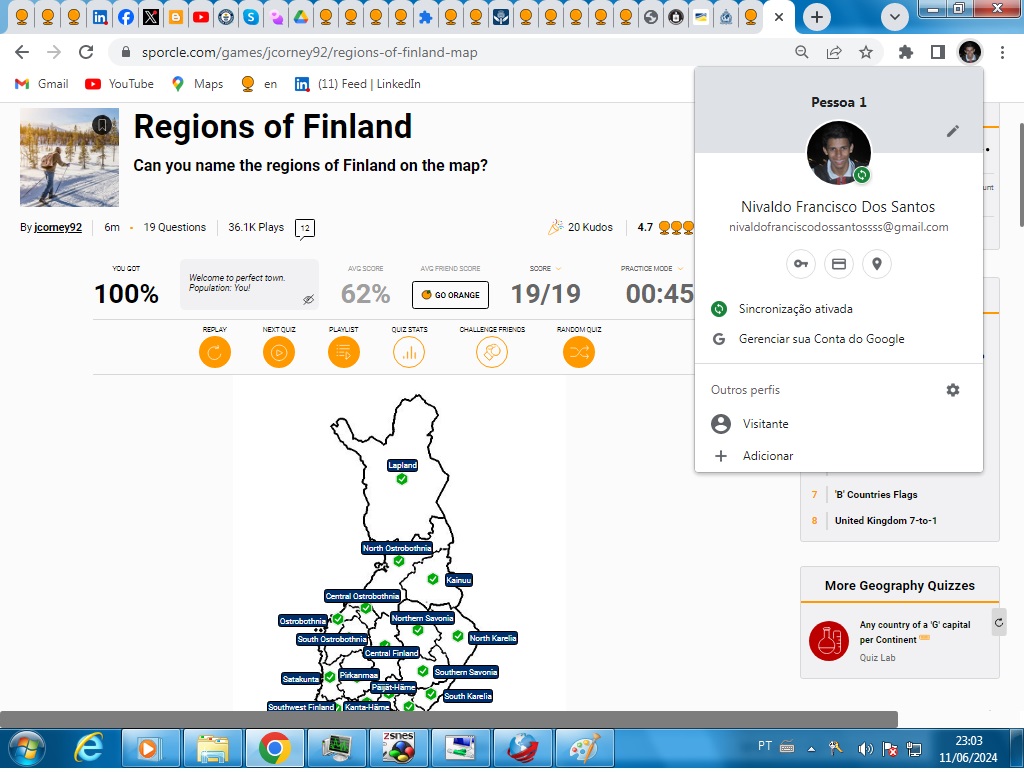1024x772 pixels.
Task: View Quiz Stats via its icon
Action: pos(409,352)
